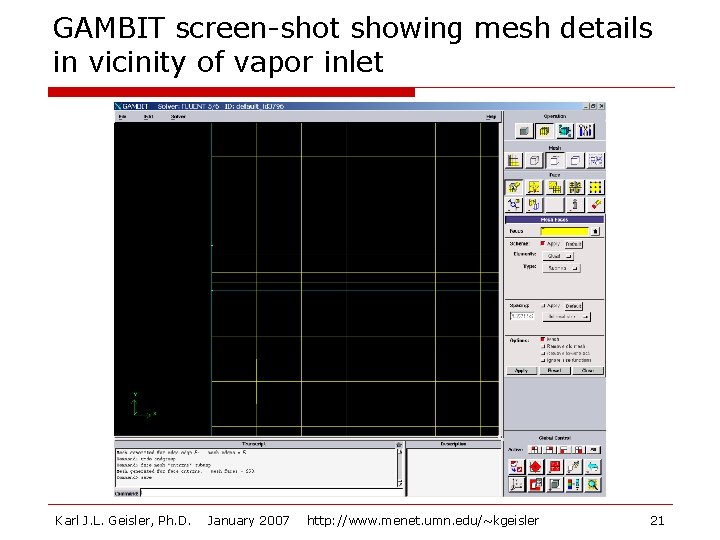This screenshot has height=540, width=720.
Task: Click the Reset button in Mesh Faces
Action: pyautogui.click(x=555, y=371)
